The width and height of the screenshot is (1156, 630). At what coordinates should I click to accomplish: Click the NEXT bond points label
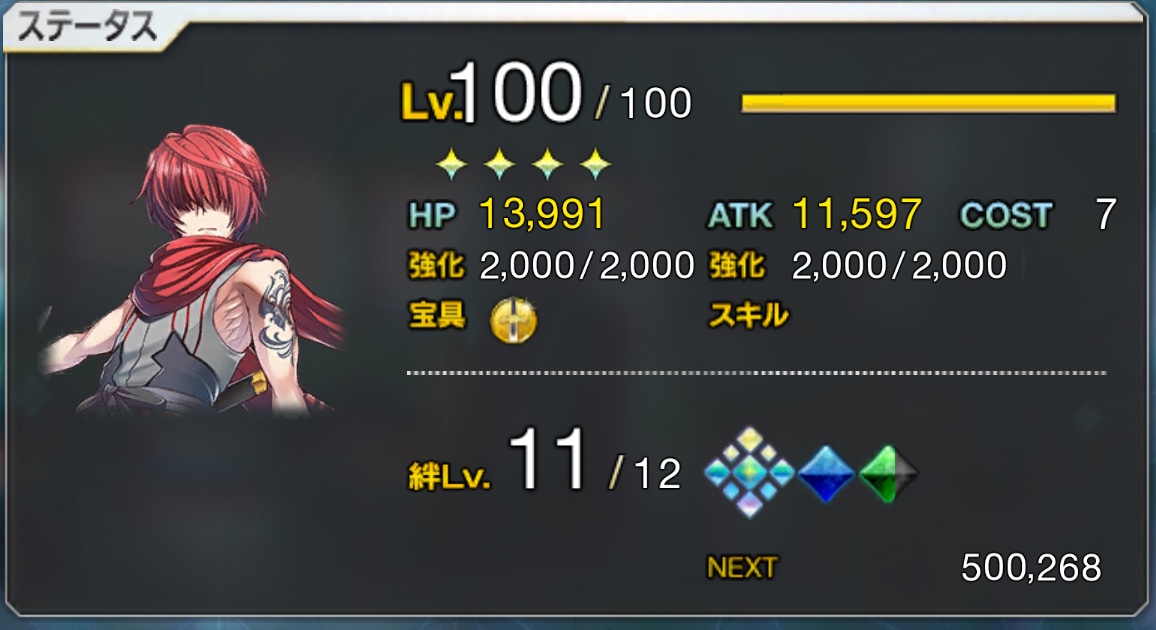coord(742,567)
